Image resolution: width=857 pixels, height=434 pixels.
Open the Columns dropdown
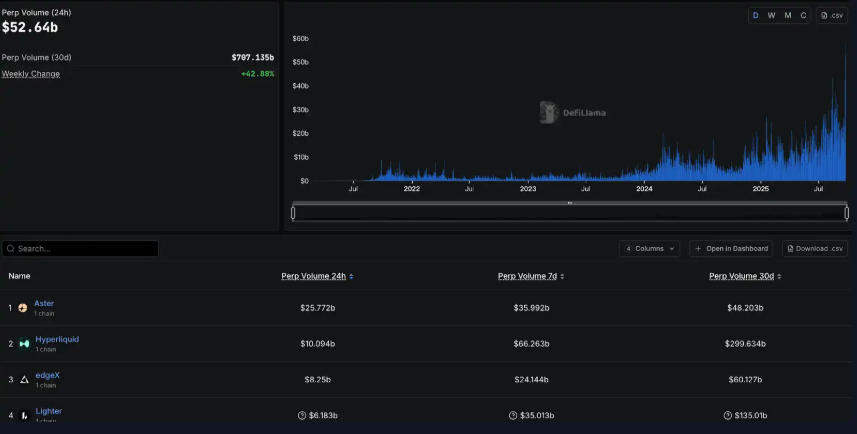click(x=650, y=248)
